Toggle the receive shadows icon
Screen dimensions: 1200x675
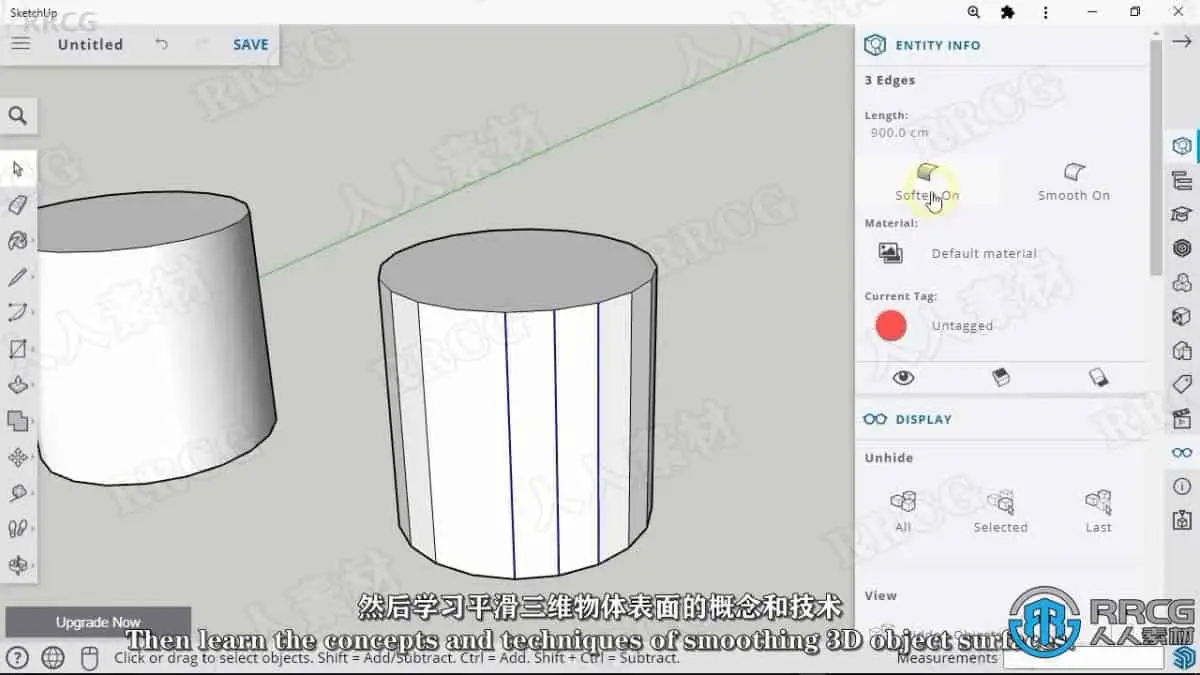[1098, 377]
